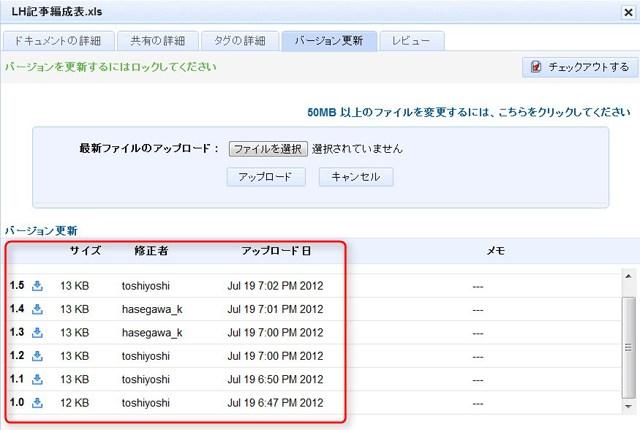Download version 1.0 of the file

pyautogui.click(x=37, y=403)
